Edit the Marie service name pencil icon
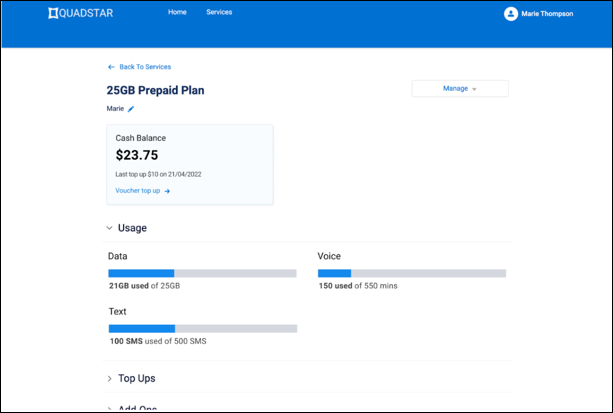613x413 pixels. click(131, 109)
